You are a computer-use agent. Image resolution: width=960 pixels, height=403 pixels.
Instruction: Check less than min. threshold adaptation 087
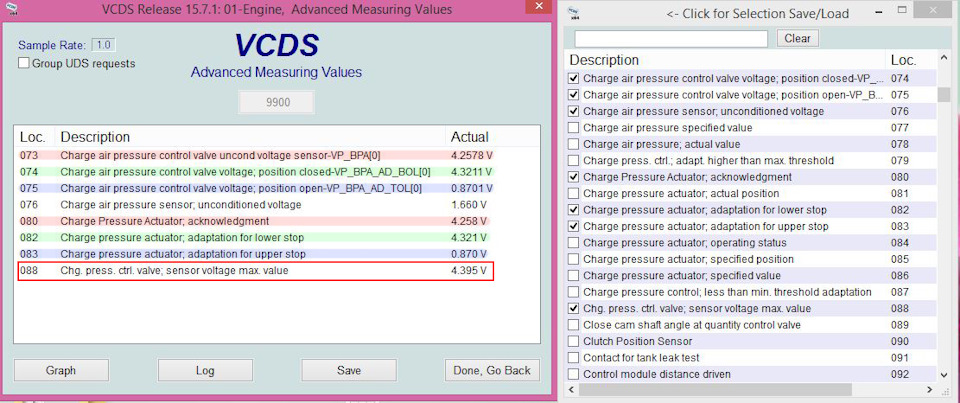point(573,292)
